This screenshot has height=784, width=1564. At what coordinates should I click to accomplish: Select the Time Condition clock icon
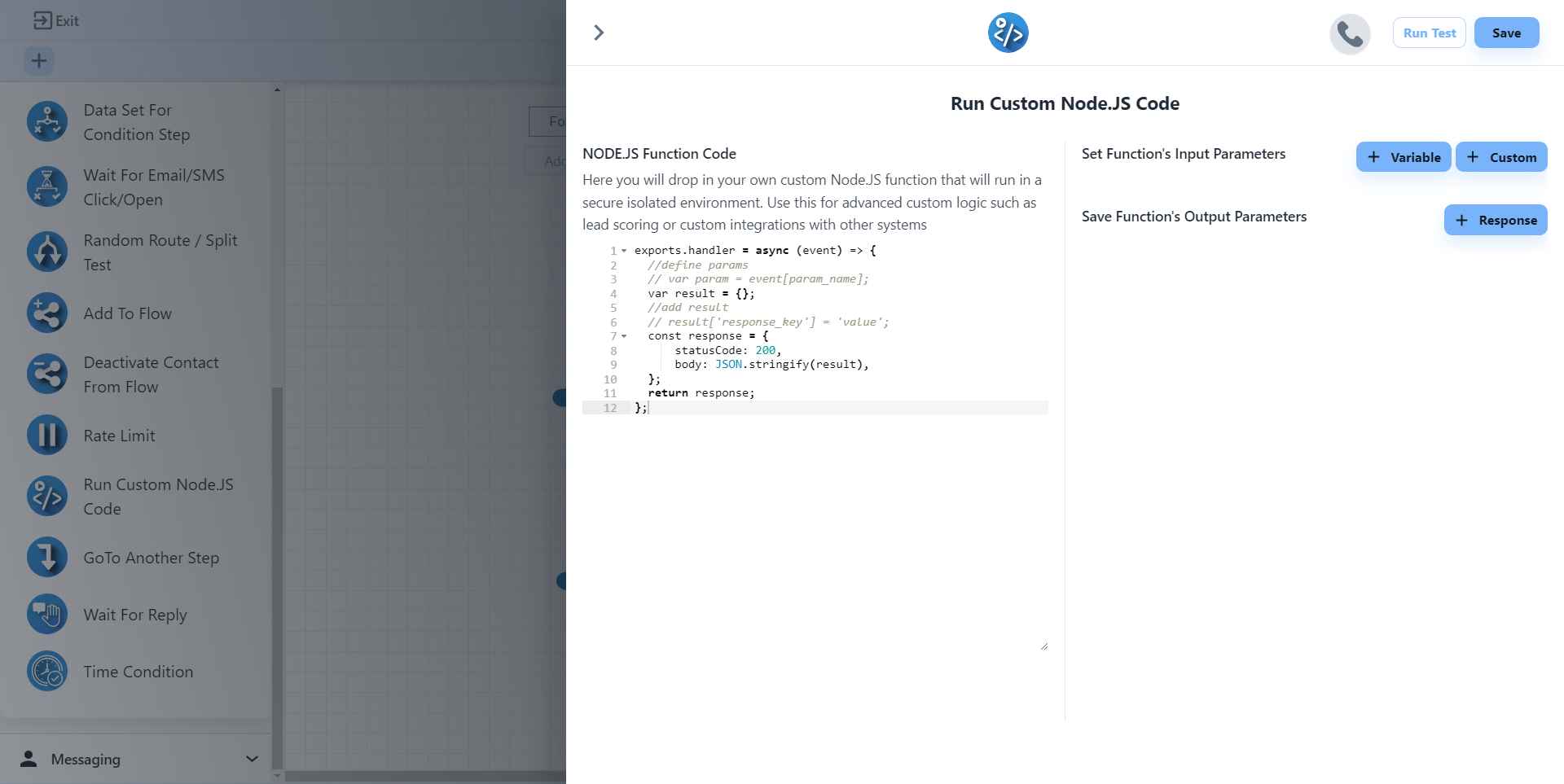click(x=47, y=672)
